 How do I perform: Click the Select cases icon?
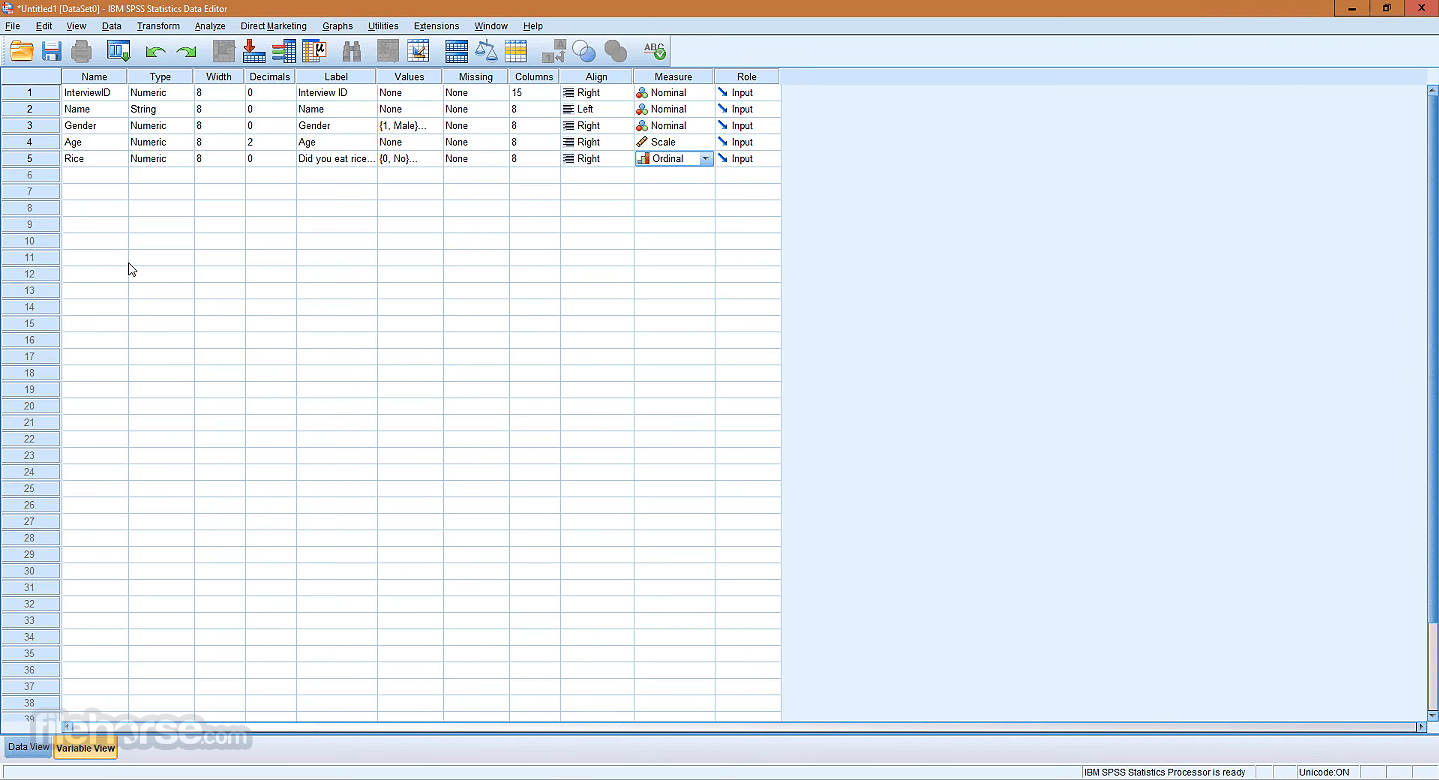pos(516,51)
